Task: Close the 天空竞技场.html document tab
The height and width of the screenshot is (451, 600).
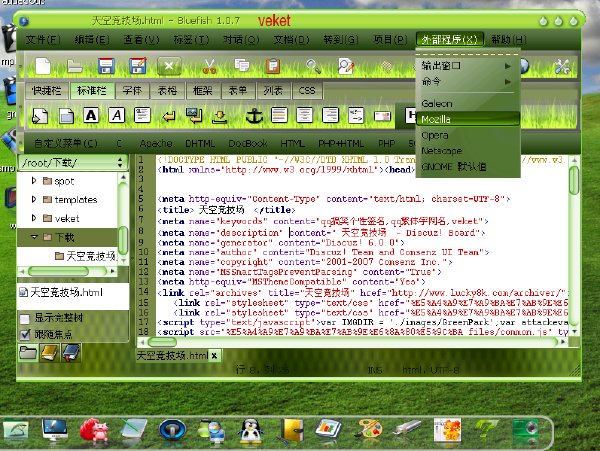Action: pos(214,356)
